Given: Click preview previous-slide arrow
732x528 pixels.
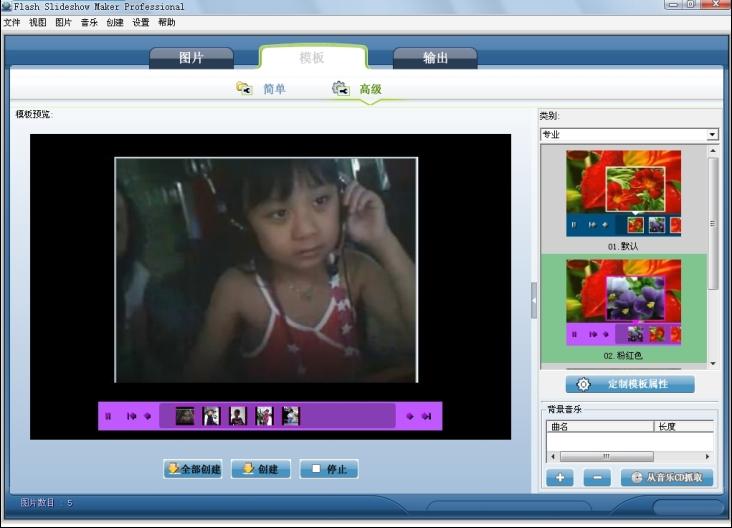Looking at the screenshot, I should [x=148, y=416].
